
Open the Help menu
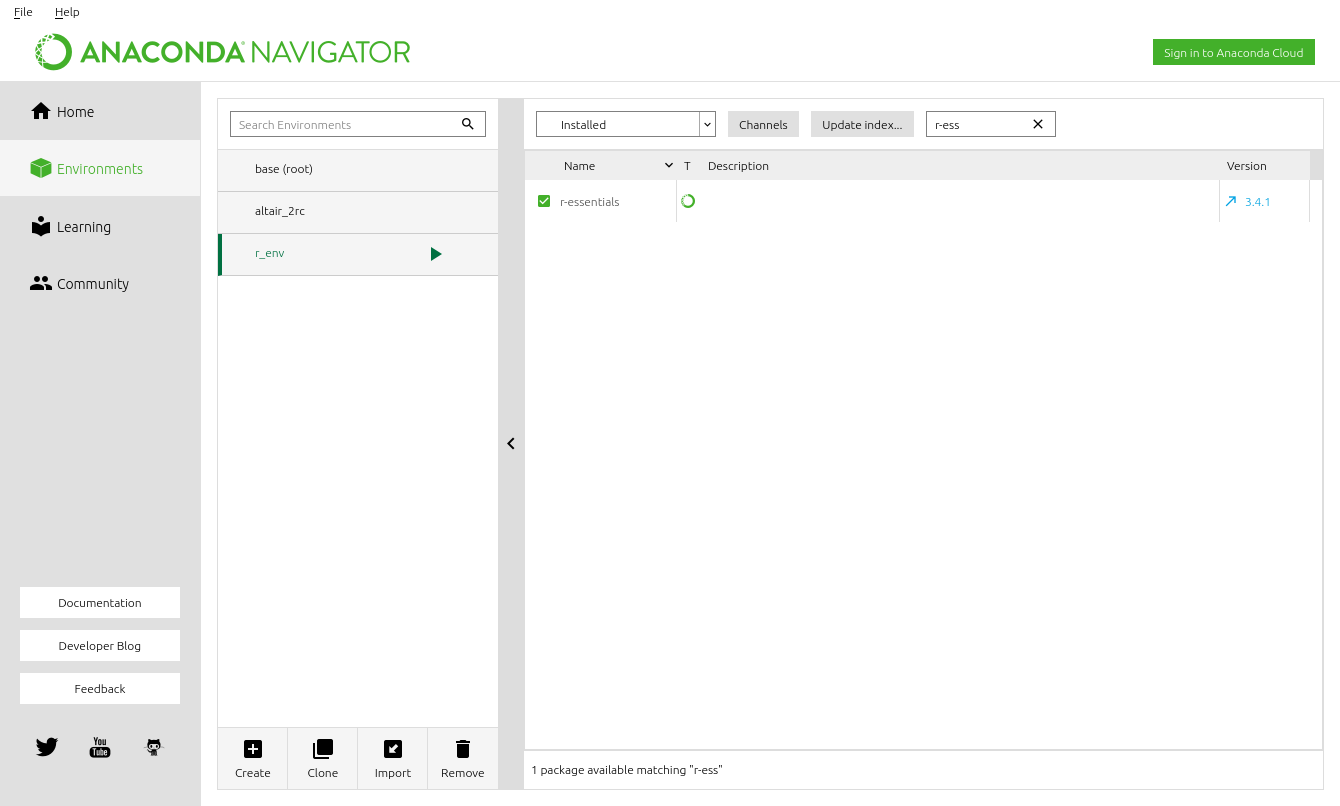coord(67,12)
